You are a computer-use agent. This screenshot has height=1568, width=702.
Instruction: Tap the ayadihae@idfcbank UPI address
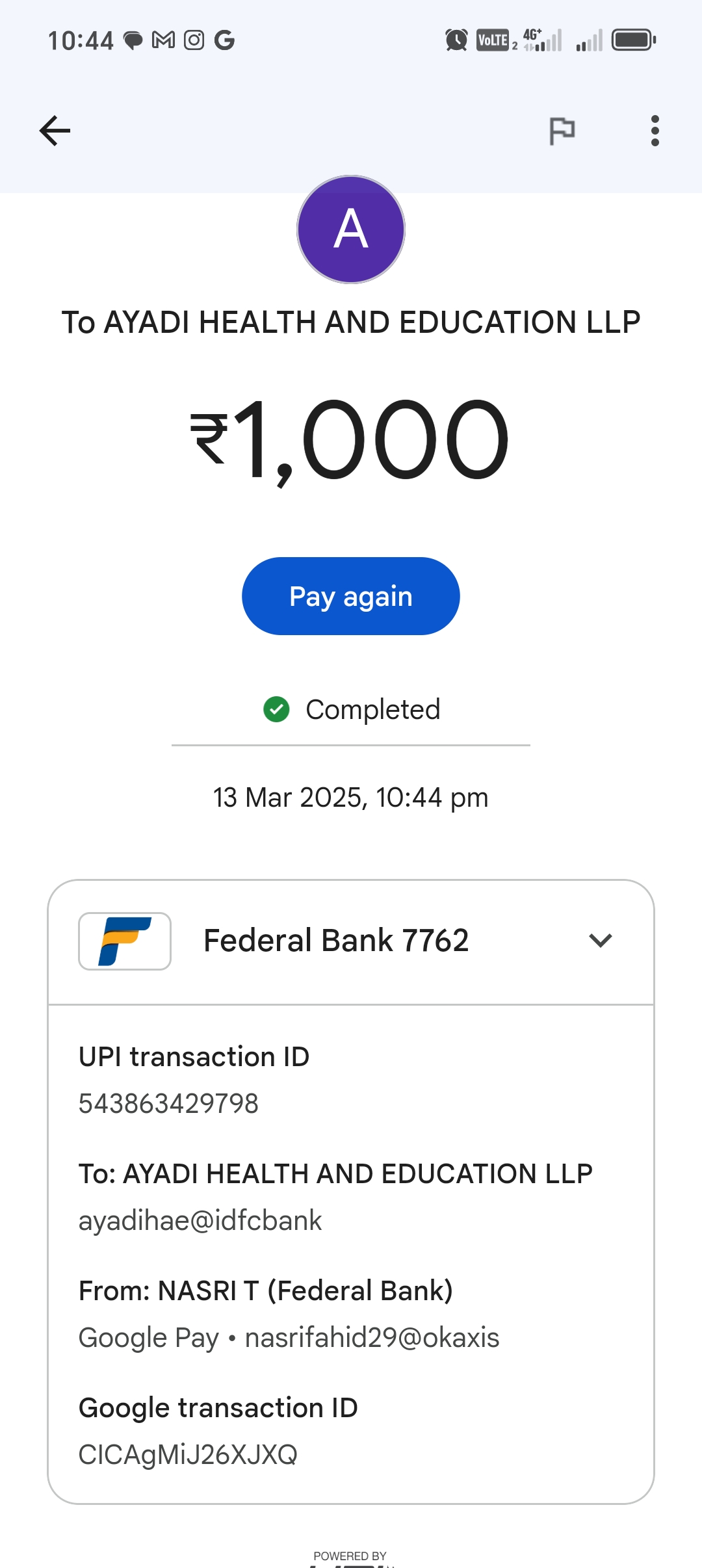(200, 1220)
